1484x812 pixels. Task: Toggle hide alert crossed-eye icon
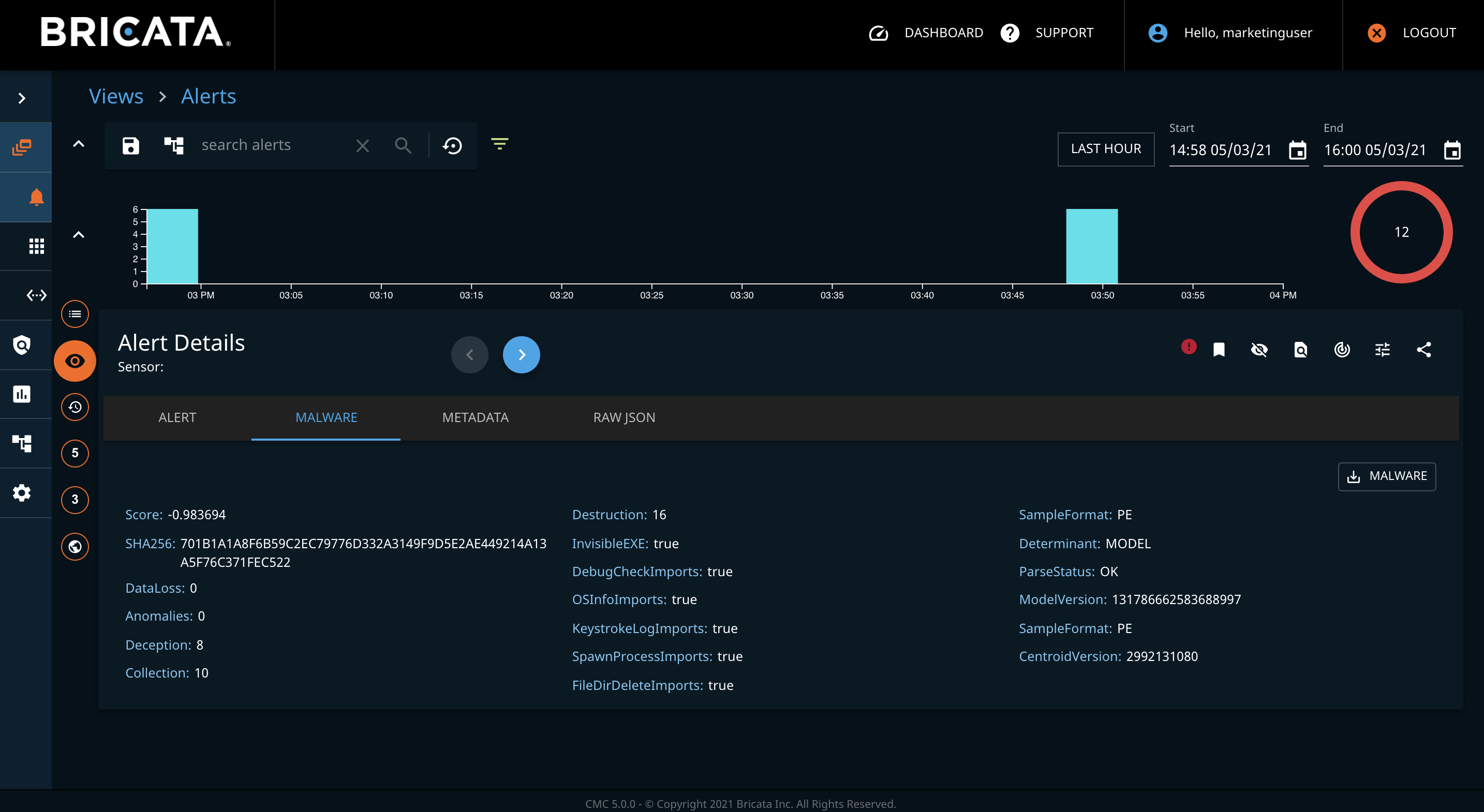[x=1259, y=350]
